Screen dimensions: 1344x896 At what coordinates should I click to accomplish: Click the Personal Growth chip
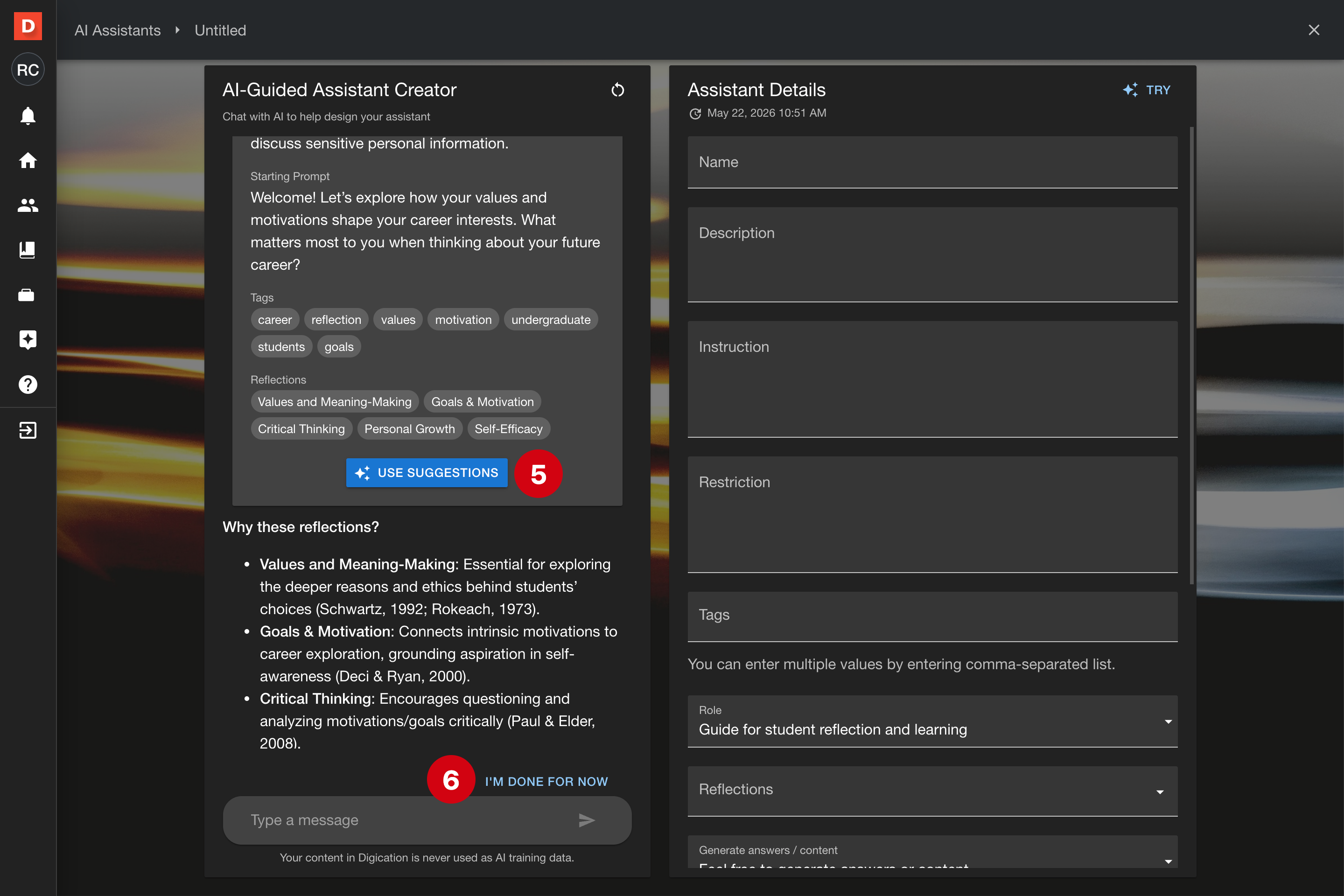coord(410,428)
